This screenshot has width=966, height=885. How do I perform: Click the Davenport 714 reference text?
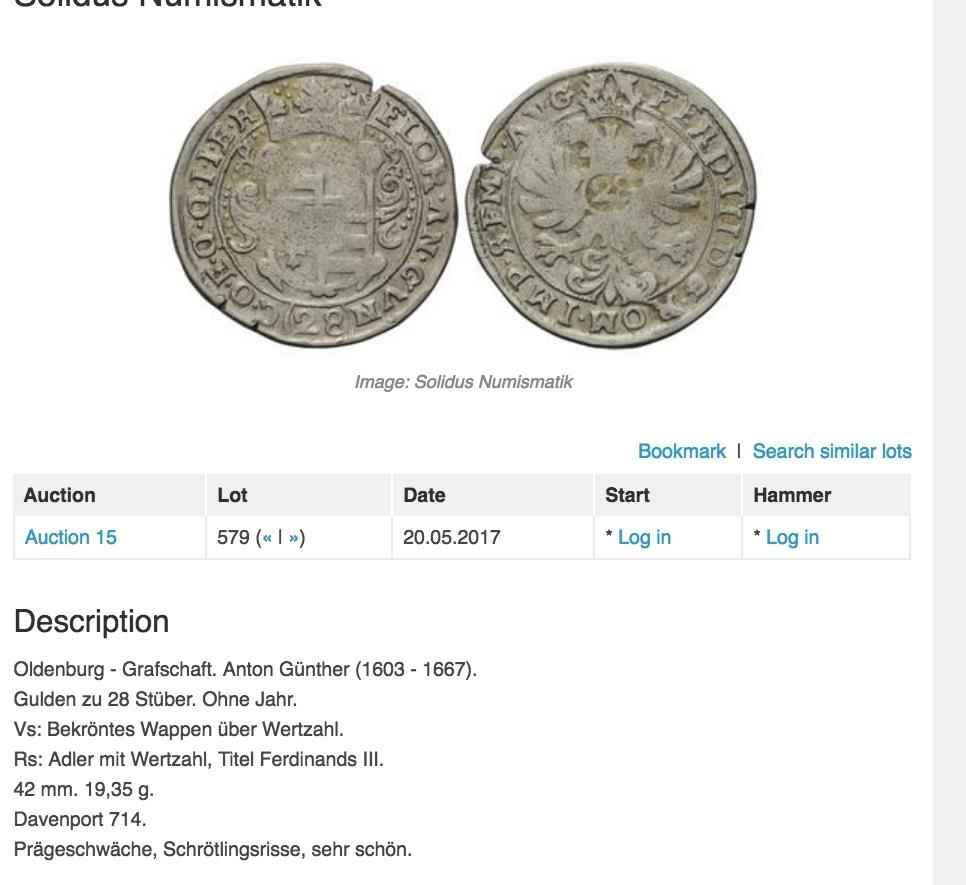(80, 819)
